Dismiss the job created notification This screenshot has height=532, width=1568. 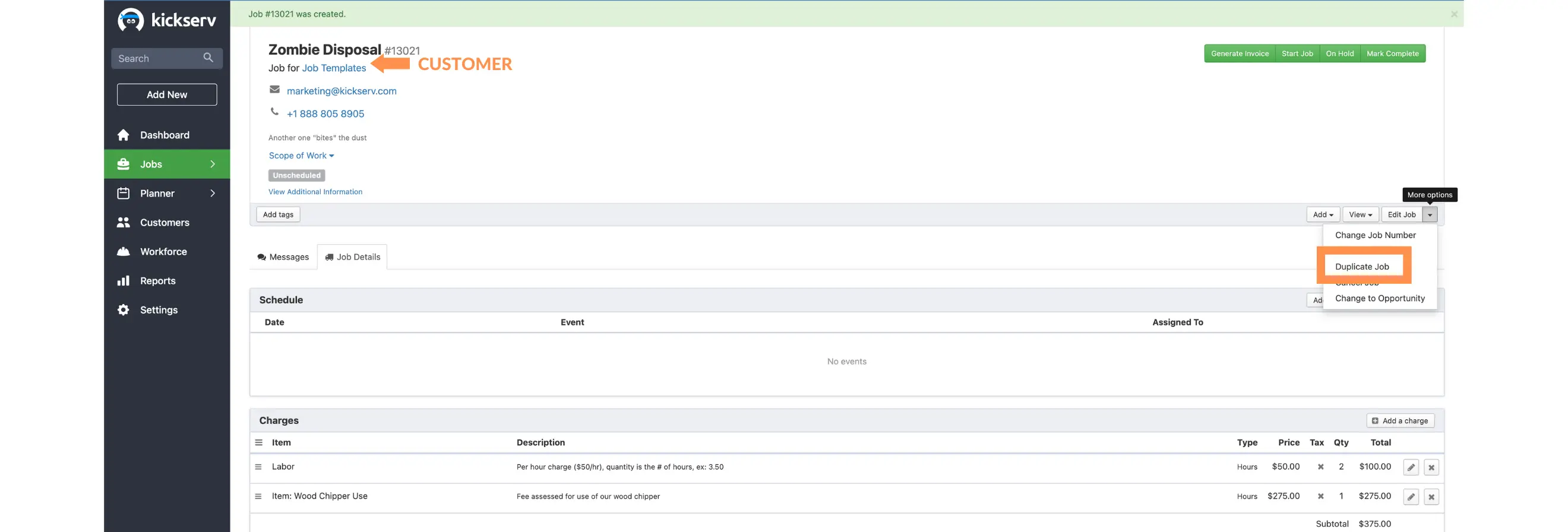[1453, 14]
